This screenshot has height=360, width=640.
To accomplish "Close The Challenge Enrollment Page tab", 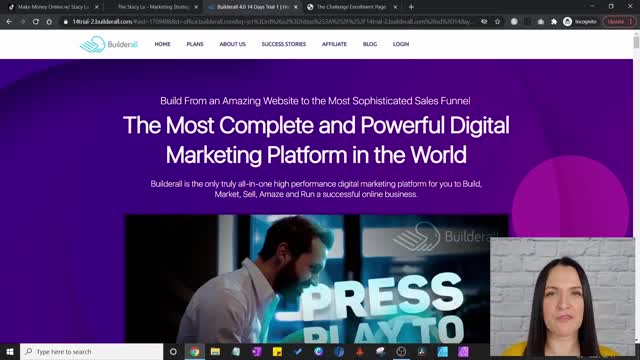I will click(x=395, y=7).
